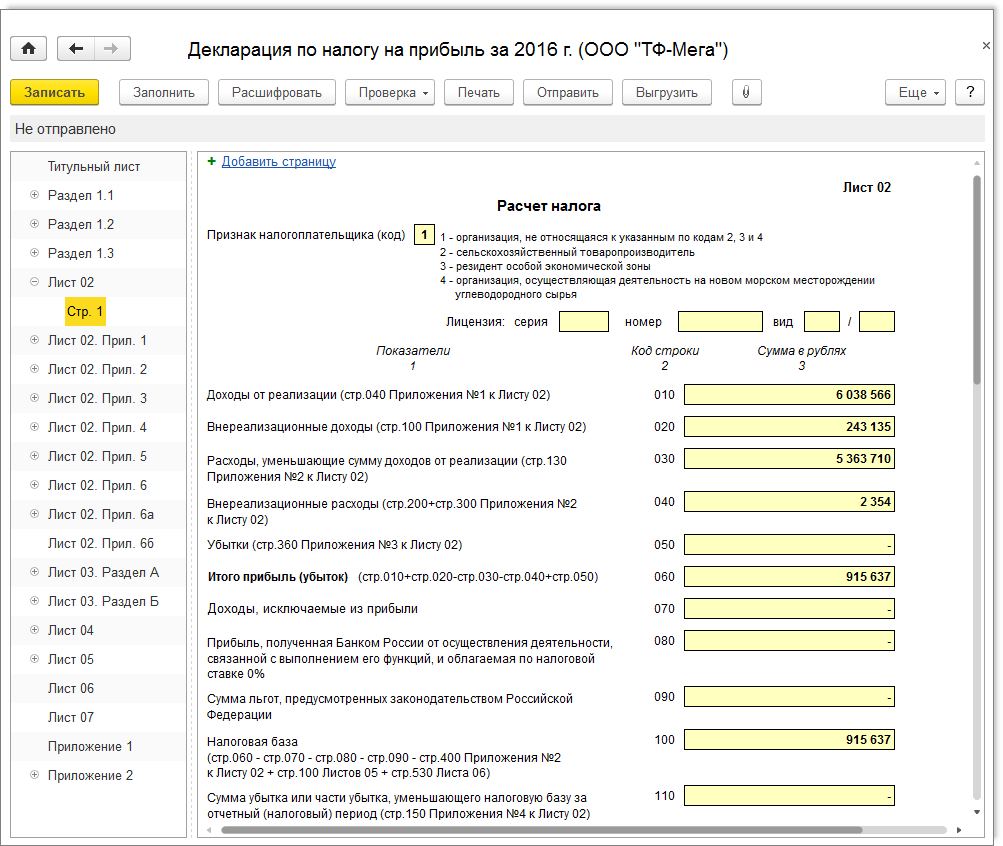
Task: Select Титульный лист in the section list
Action: 93,166
